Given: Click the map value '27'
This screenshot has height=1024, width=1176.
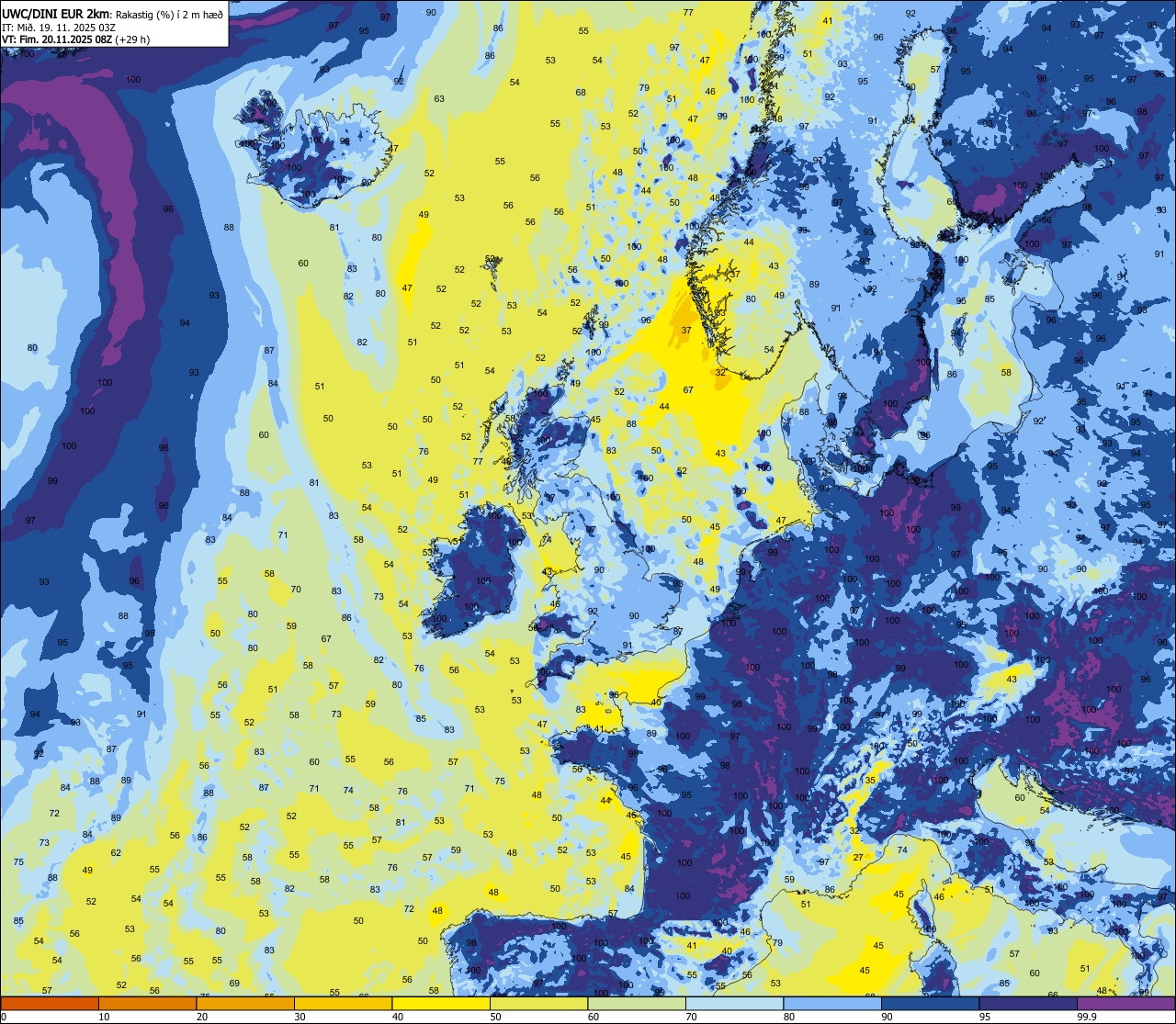Looking at the screenshot, I should click(858, 858).
